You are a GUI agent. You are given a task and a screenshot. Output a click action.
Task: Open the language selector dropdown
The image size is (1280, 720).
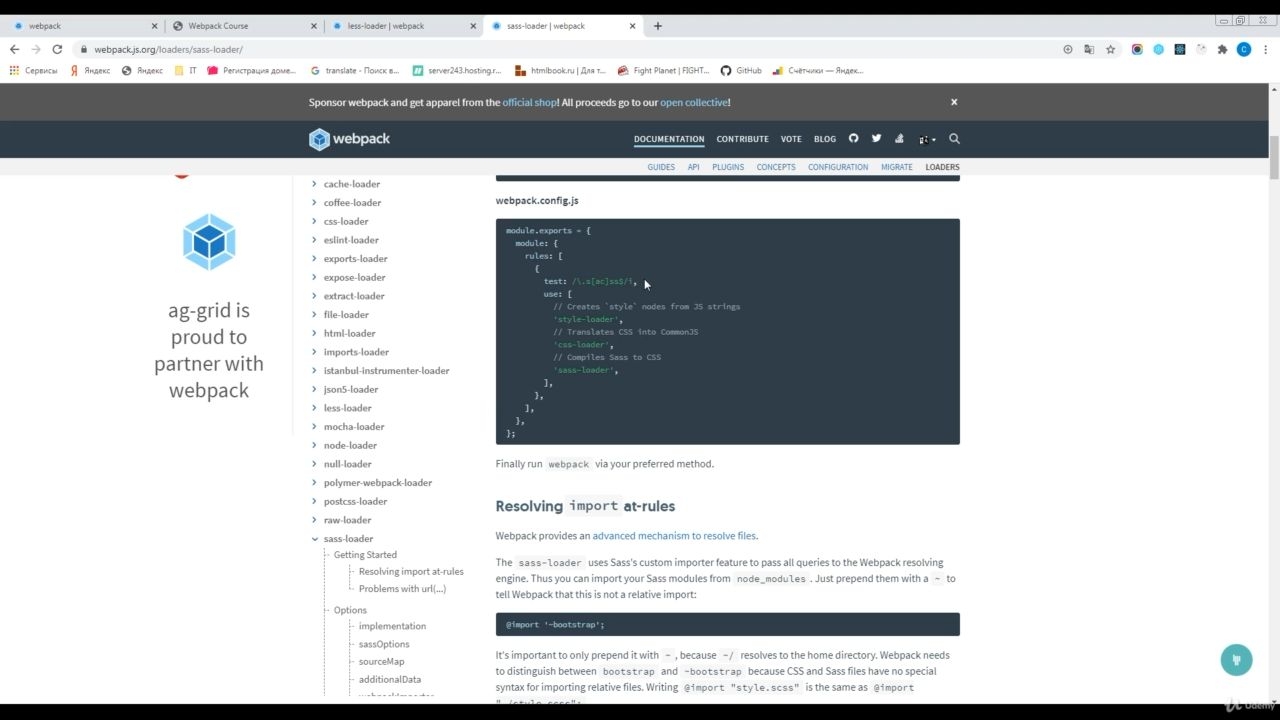[927, 139]
